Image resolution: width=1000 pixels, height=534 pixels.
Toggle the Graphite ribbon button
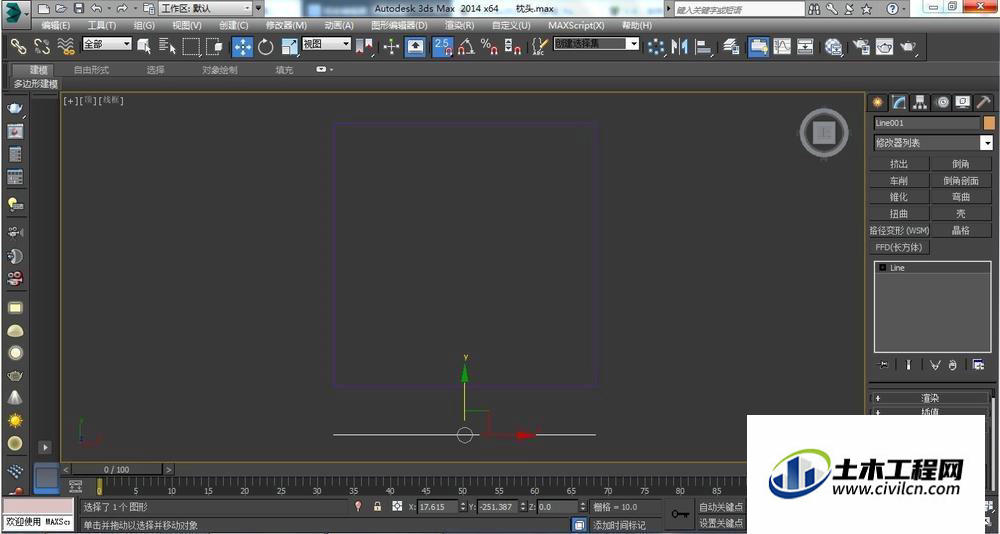point(758,47)
